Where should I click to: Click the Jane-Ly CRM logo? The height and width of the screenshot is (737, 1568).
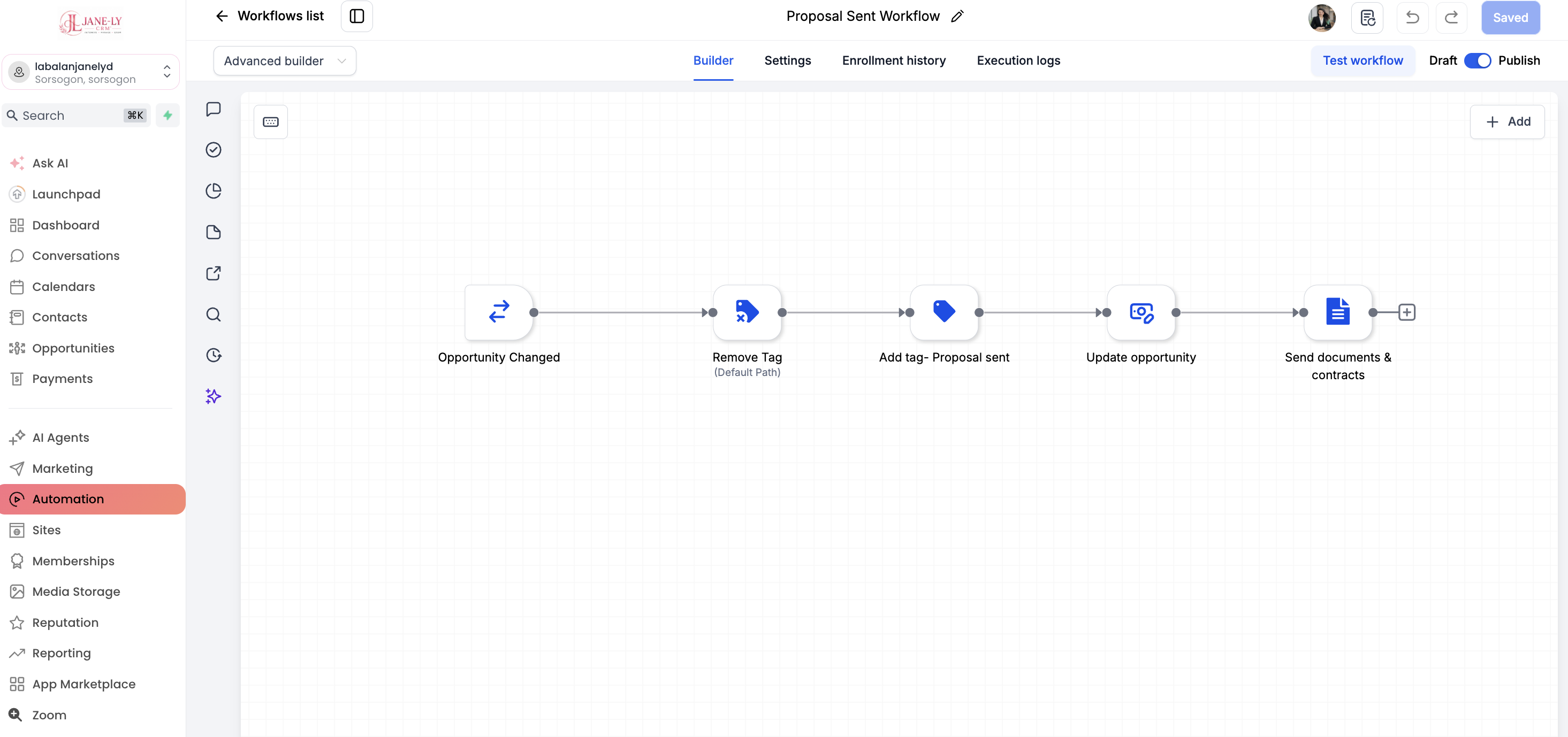90,22
